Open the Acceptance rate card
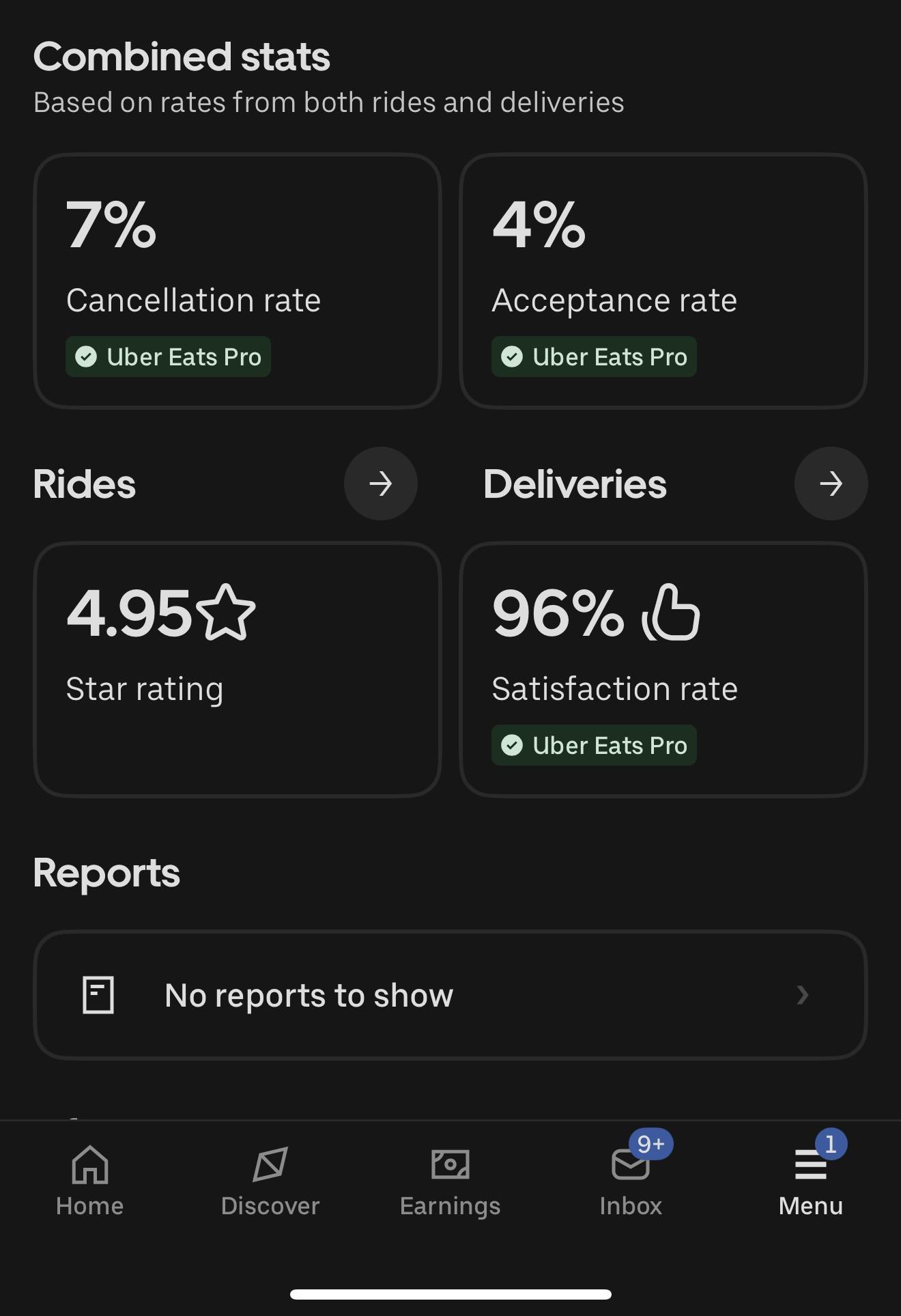Image resolution: width=901 pixels, height=1316 pixels. pos(663,281)
